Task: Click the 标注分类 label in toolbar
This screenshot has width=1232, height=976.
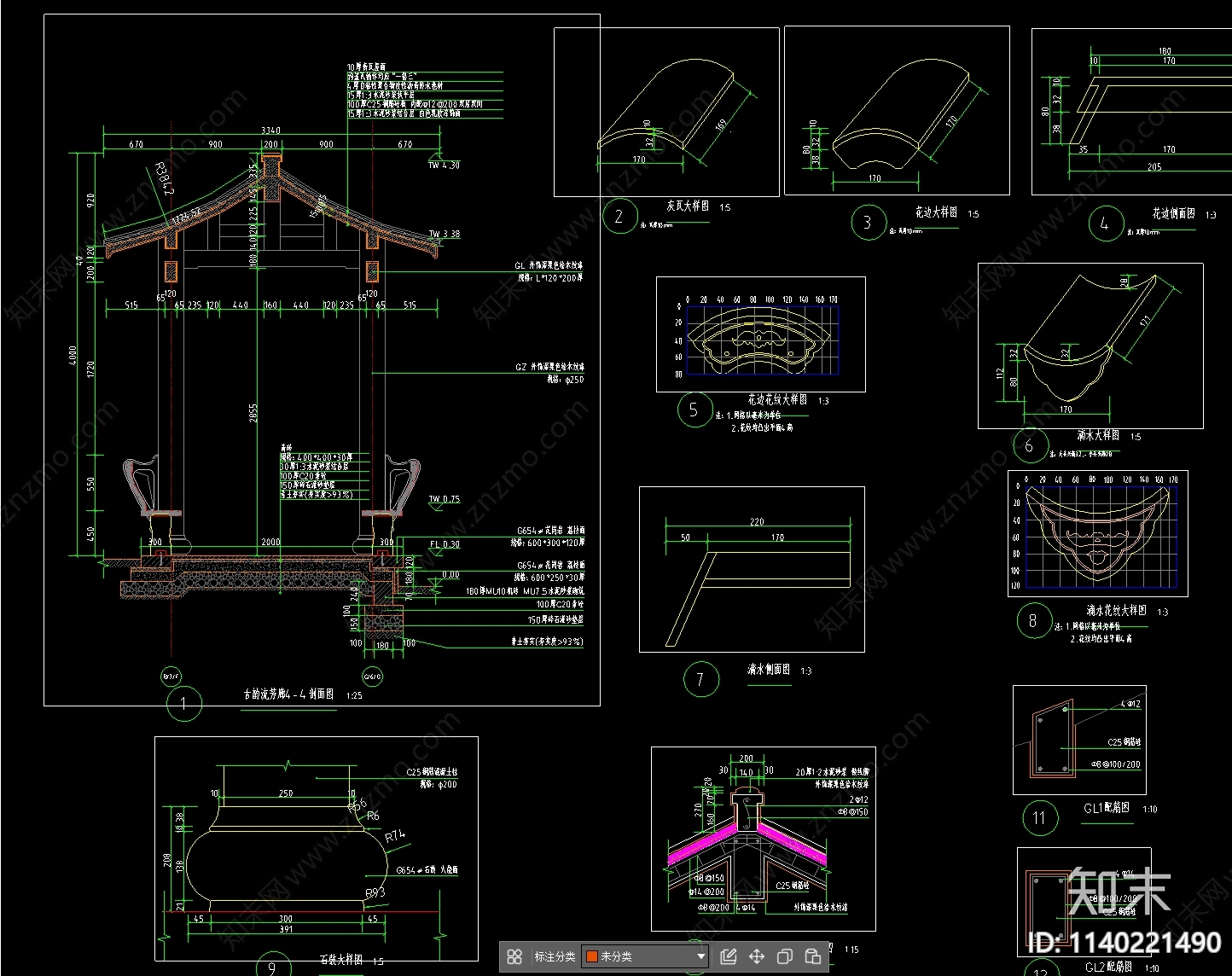Action: [x=555, y=956]
